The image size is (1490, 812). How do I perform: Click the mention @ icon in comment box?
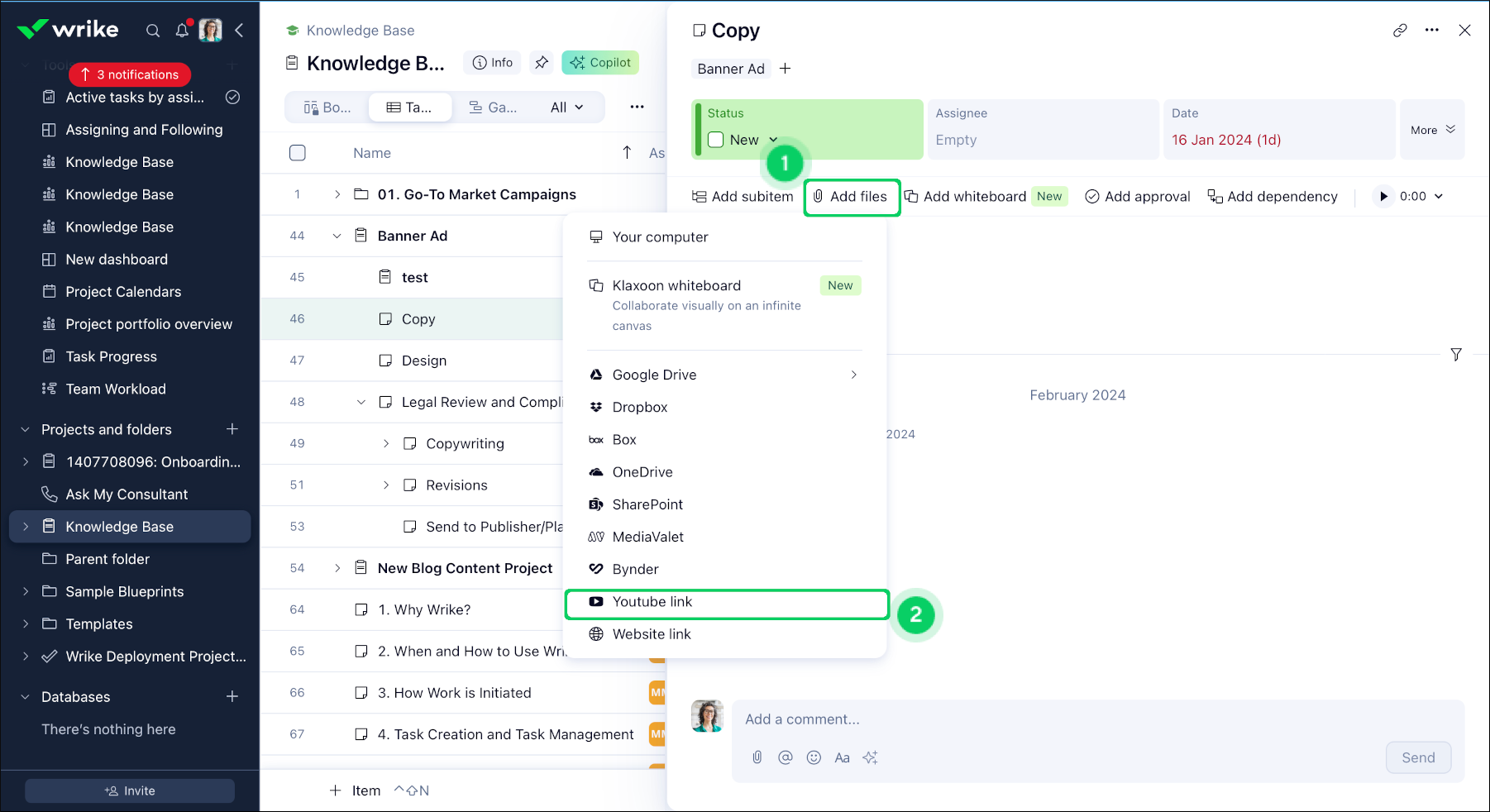(786, 757)
